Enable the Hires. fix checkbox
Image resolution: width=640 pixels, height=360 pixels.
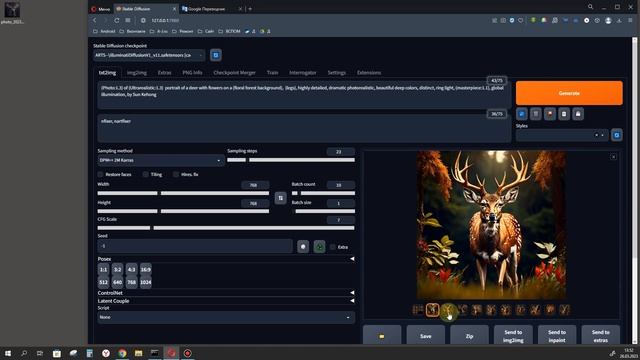click(176, 174)
